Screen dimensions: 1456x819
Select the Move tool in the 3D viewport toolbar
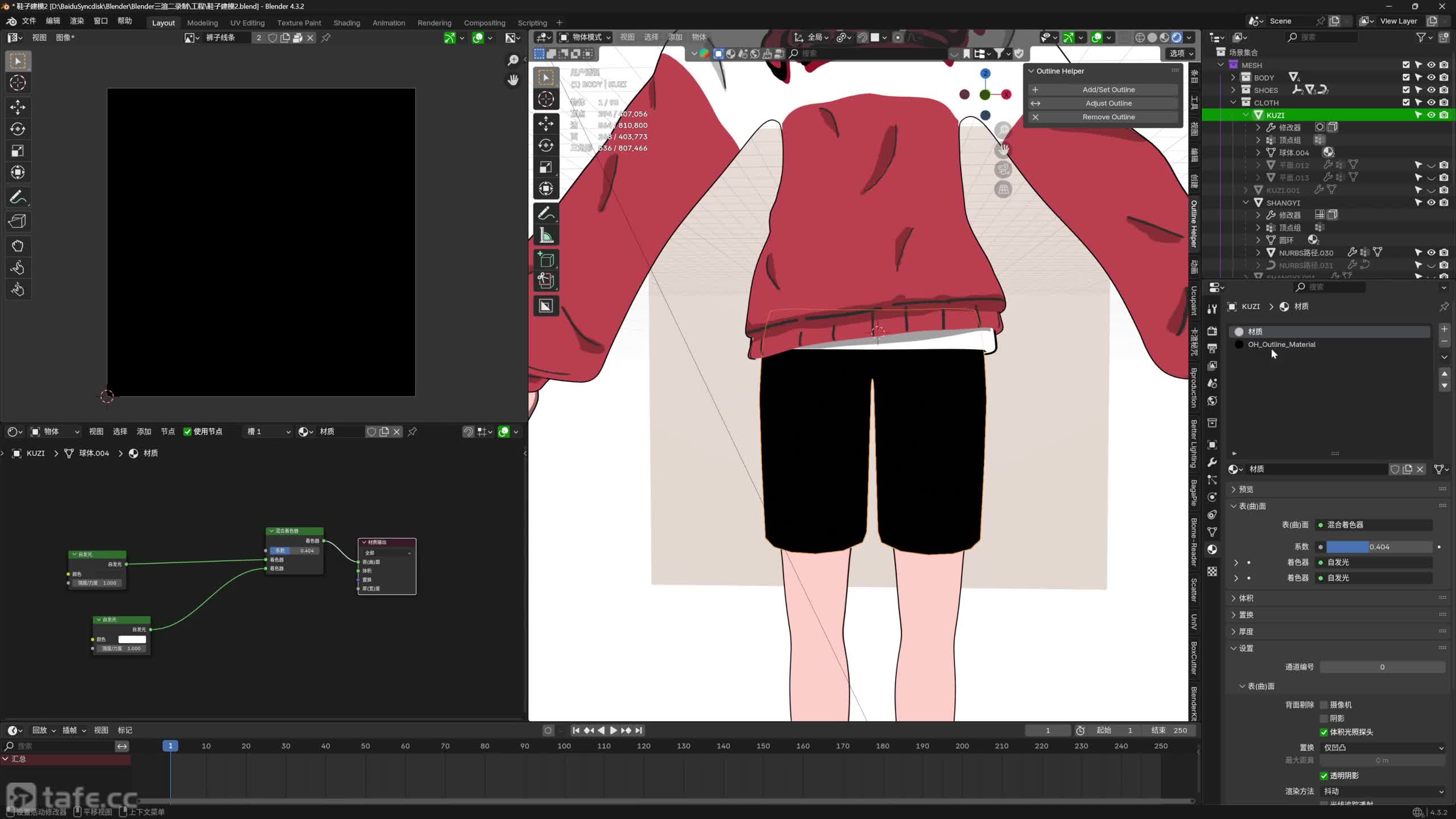pos(546,123)
